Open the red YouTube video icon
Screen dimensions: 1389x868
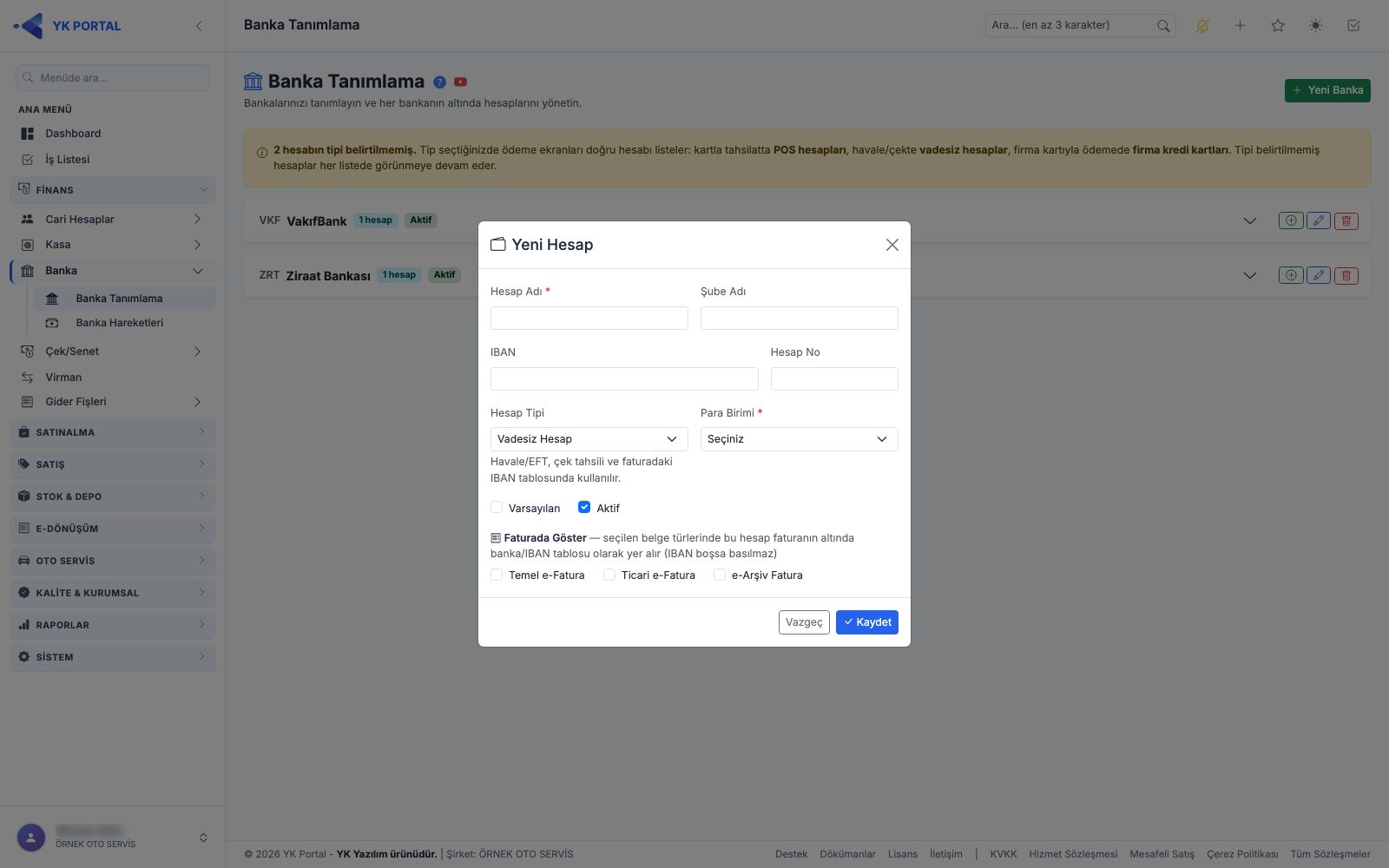point(461,82)
